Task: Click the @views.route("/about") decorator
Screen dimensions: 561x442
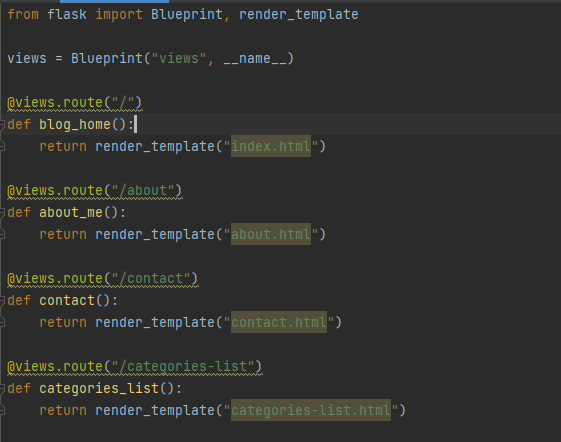Action: point(94,191)
